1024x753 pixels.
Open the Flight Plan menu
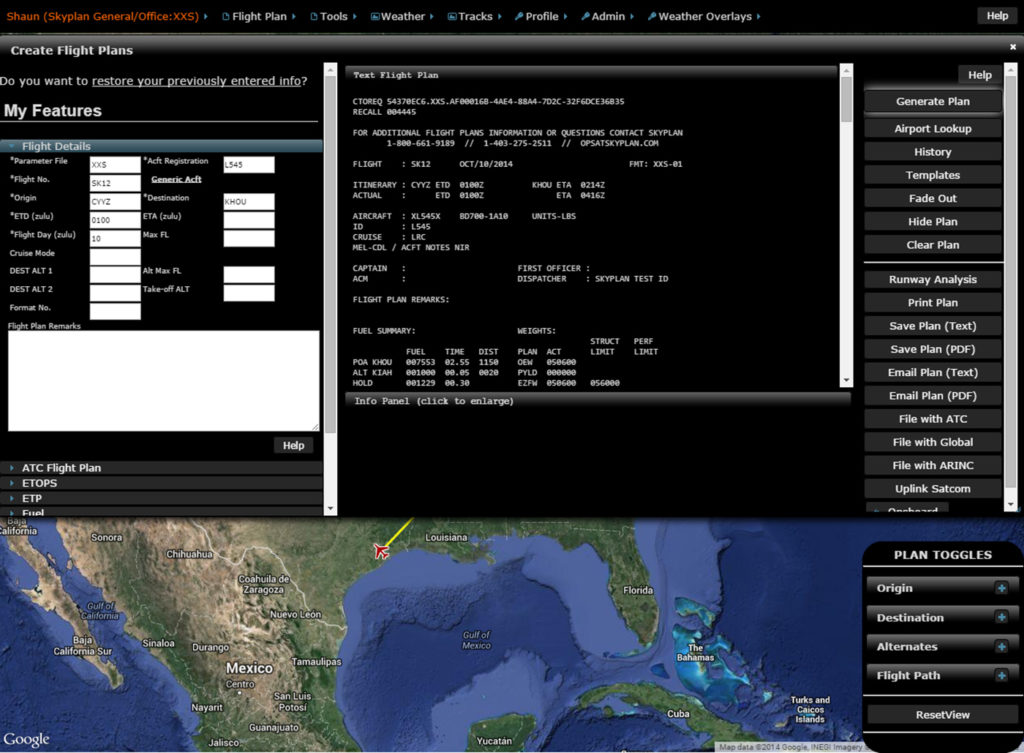[259, 16]
